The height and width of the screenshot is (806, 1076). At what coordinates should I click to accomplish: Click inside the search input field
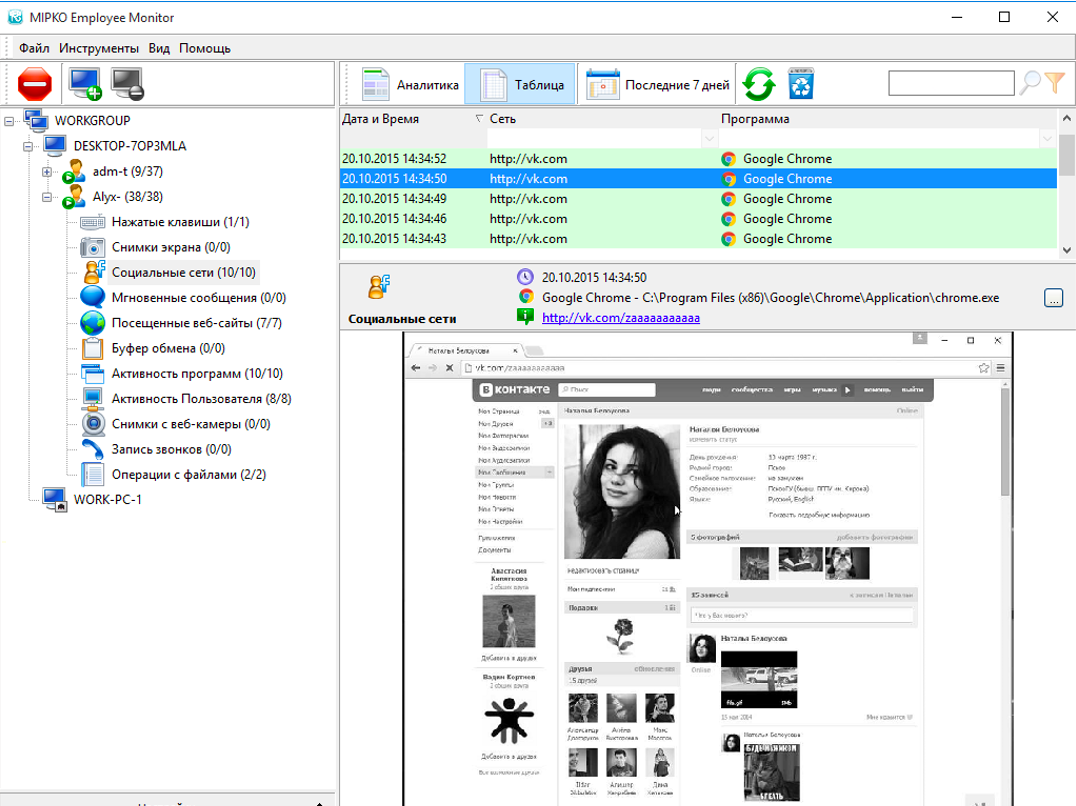[x=950, y=83]
